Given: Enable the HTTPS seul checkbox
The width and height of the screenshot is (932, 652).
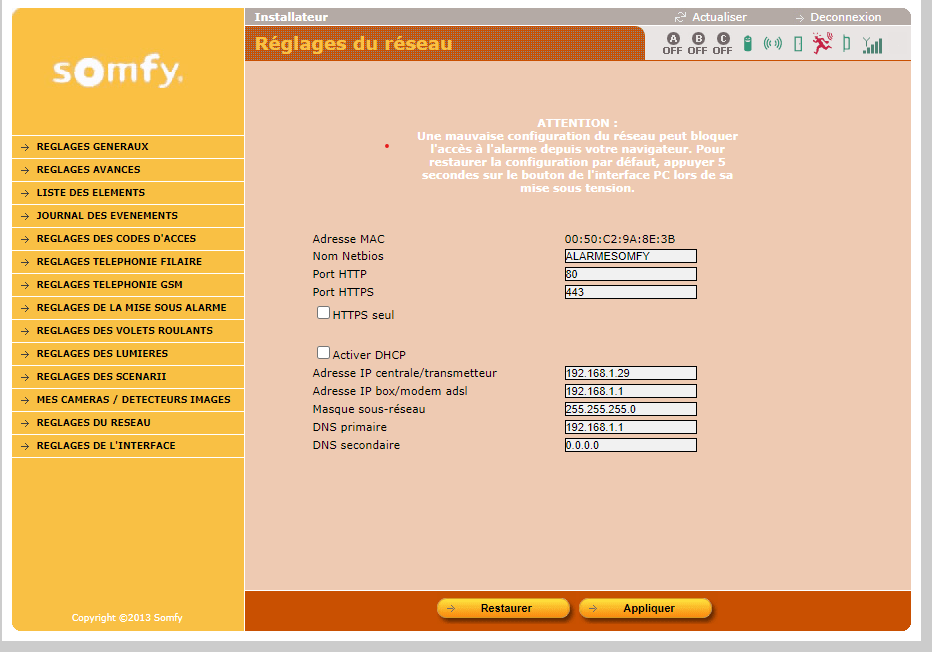Looking at the screenshot, I should coord(323,313).
